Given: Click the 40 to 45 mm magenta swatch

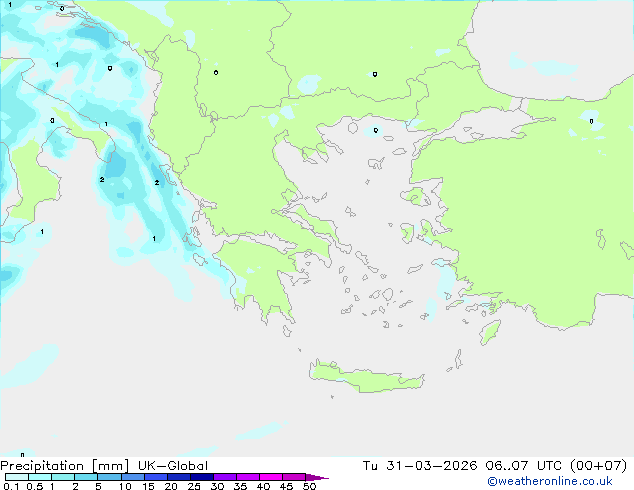Looking at the screenshot, I should click(271, 477).
